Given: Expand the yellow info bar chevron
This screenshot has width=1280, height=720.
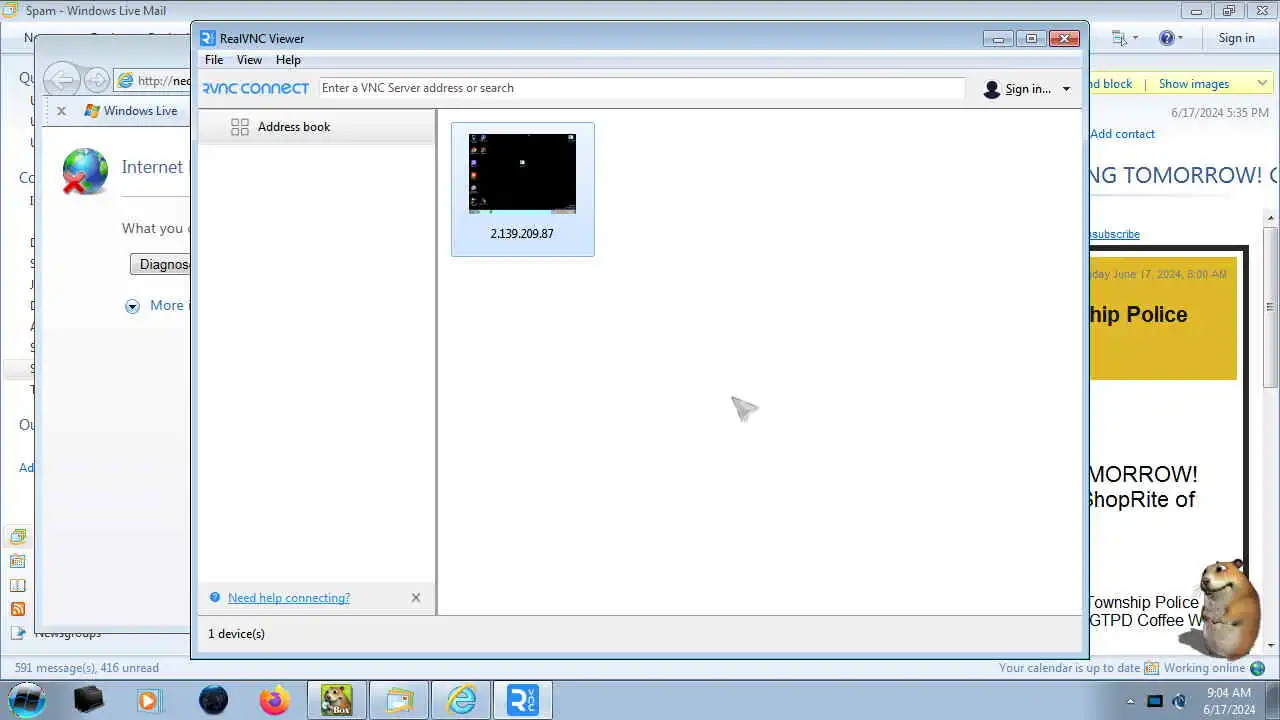Looking at the screenshot, I should coord(1262,84).
